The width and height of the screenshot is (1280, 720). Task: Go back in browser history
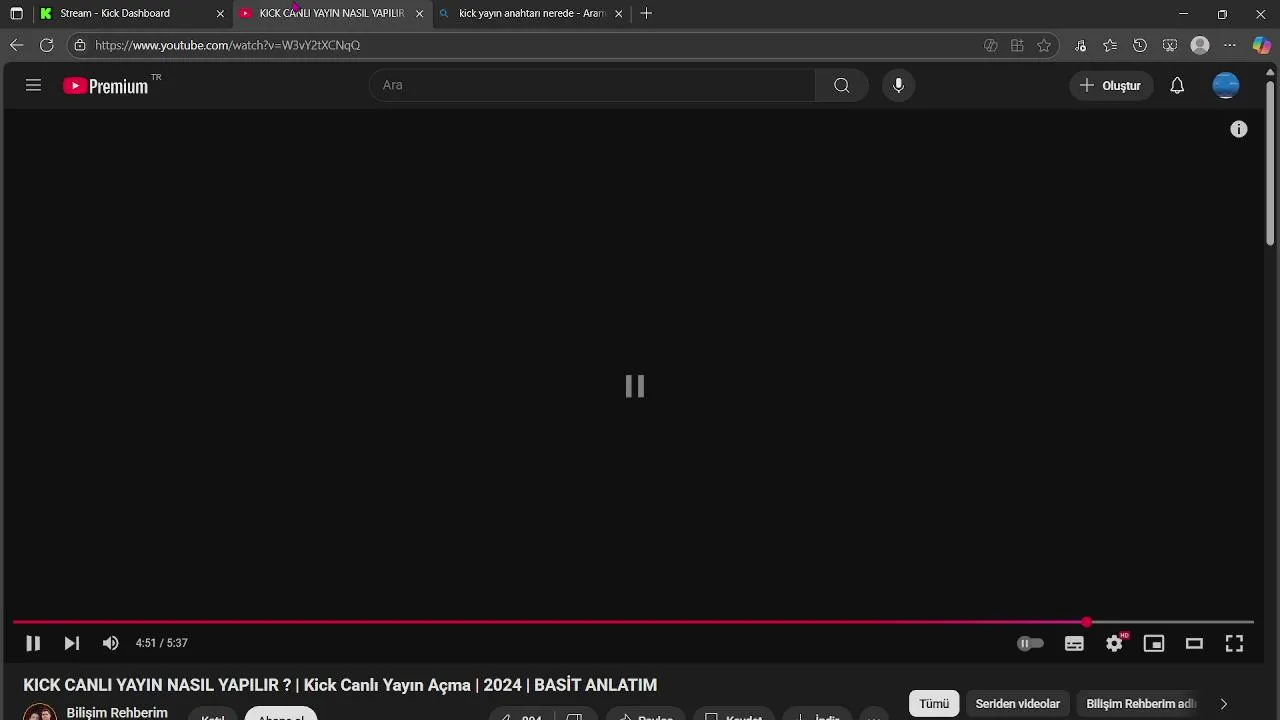coord(16,45)
